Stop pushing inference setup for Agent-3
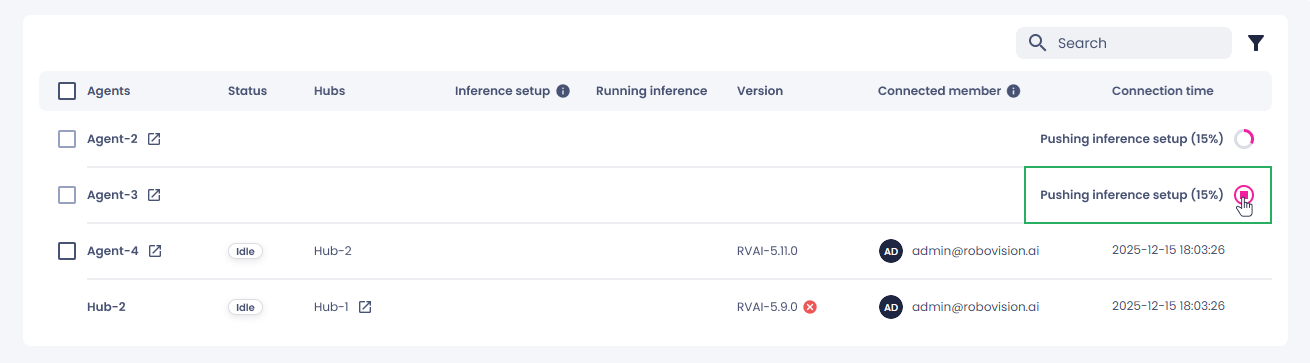1310x363 pixels. (1244, 195)
